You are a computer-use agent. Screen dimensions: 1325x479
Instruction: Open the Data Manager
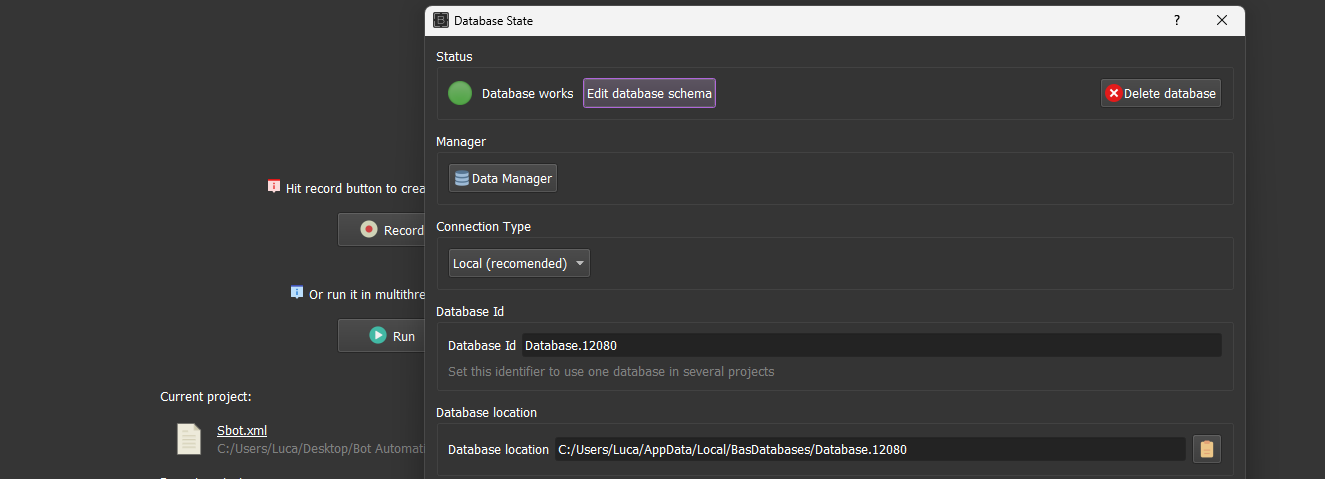click(503, 178)
